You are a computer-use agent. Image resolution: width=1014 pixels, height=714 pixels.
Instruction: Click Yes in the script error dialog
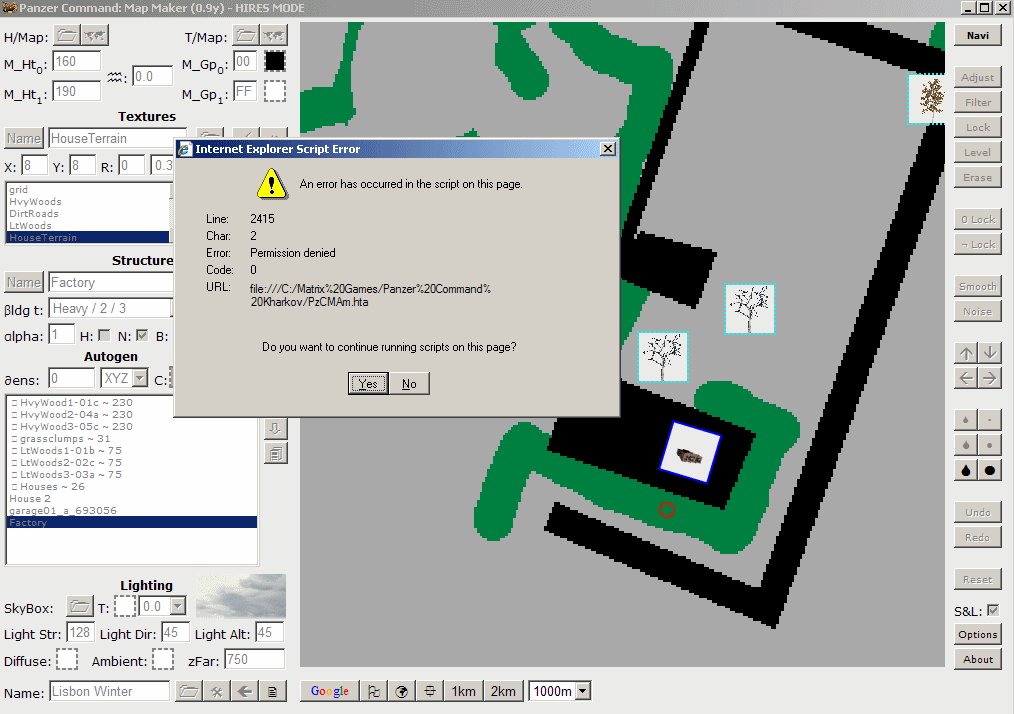[368, 384]
